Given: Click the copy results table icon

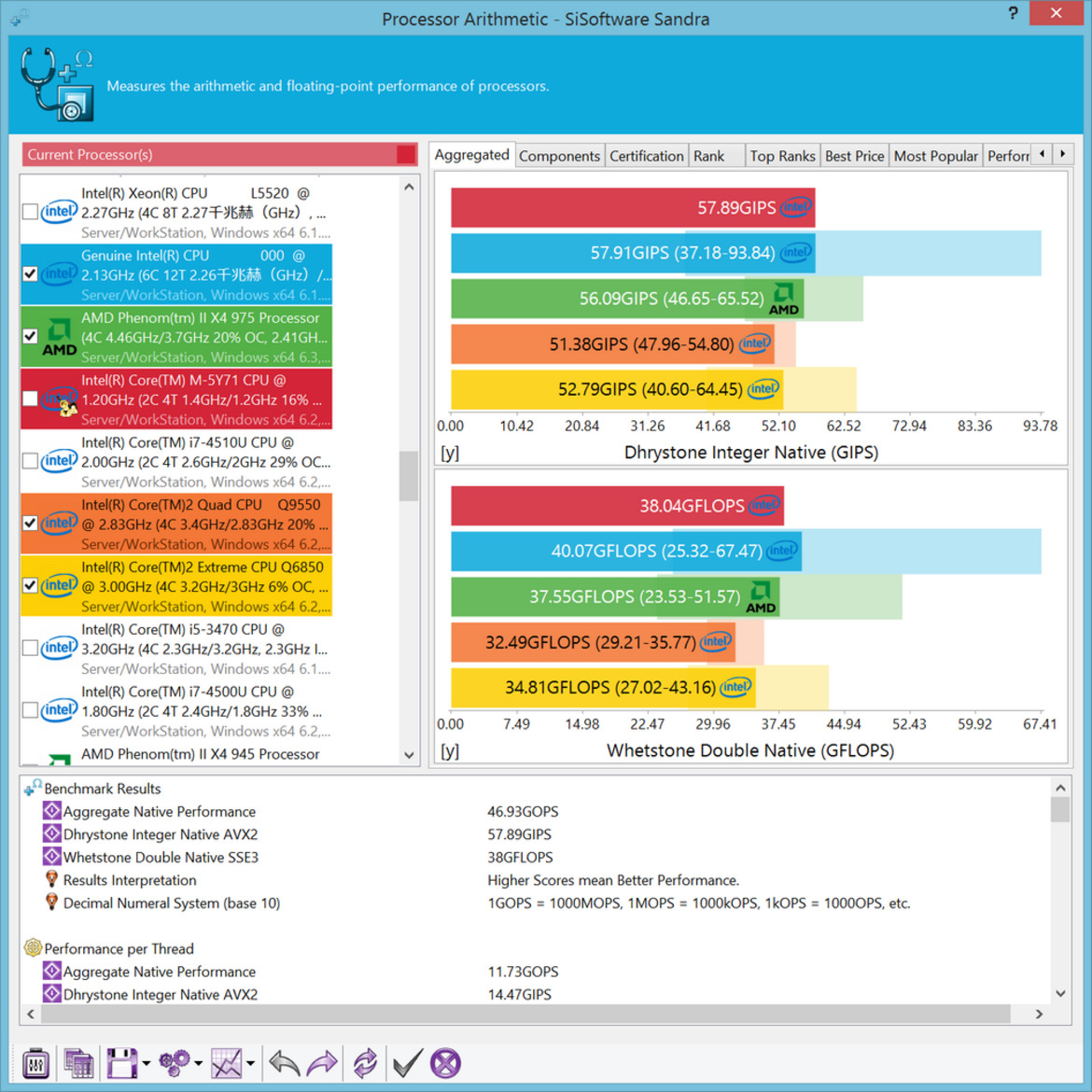Looking at the screenshot, I should point(78,1063).
